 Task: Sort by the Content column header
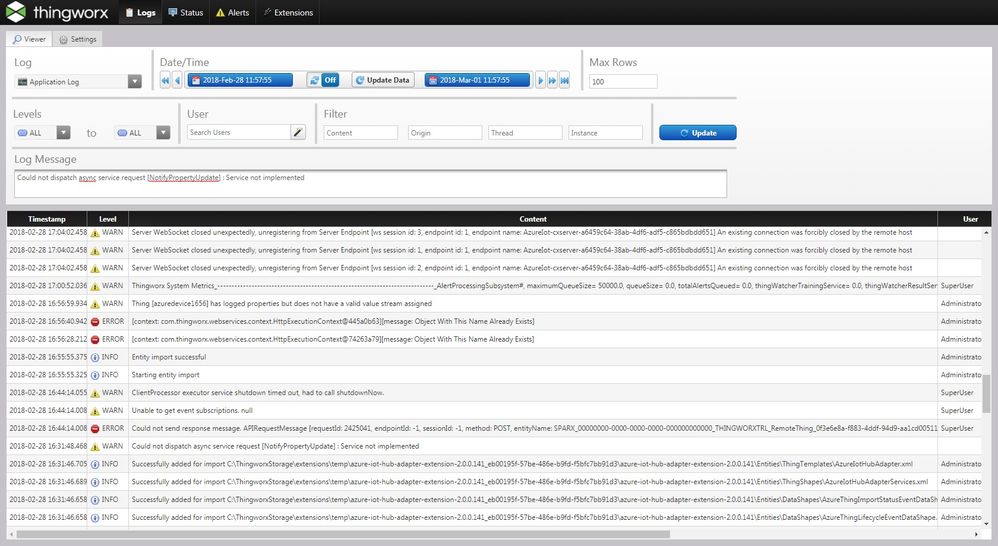point(533,219)
